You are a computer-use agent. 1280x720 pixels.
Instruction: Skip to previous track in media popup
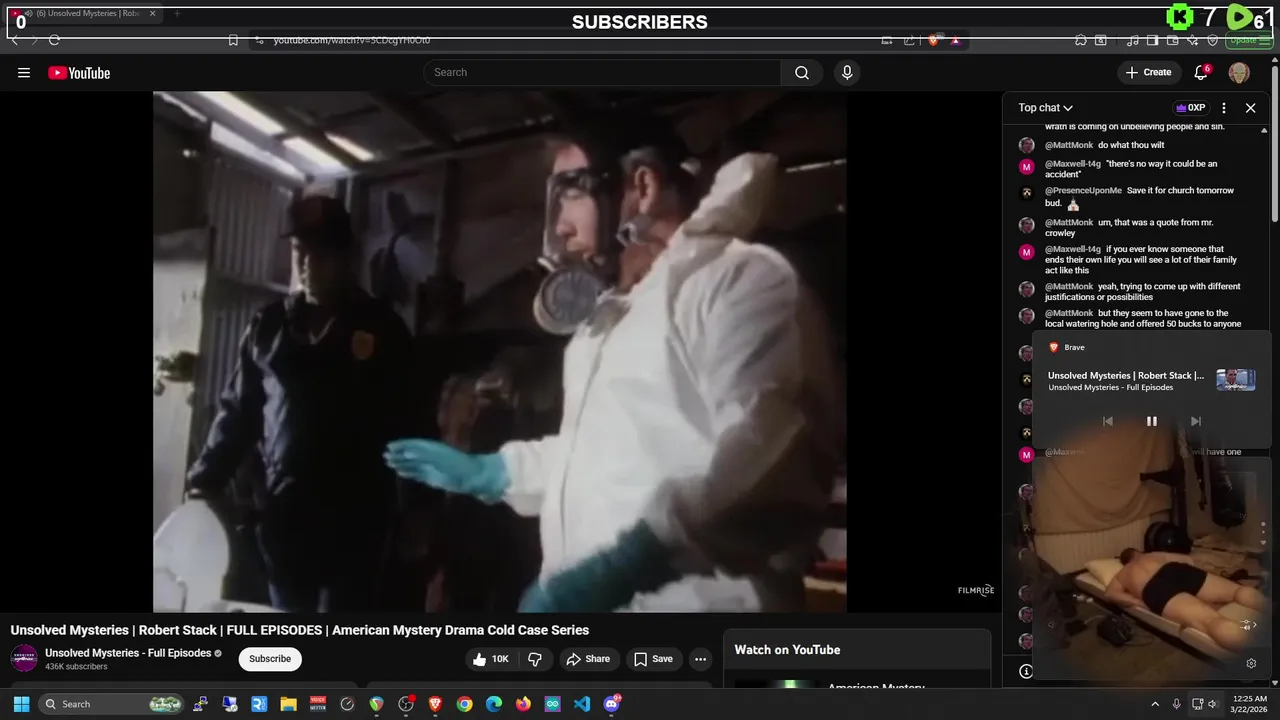pyautogui.click(x=1107, y=421)
